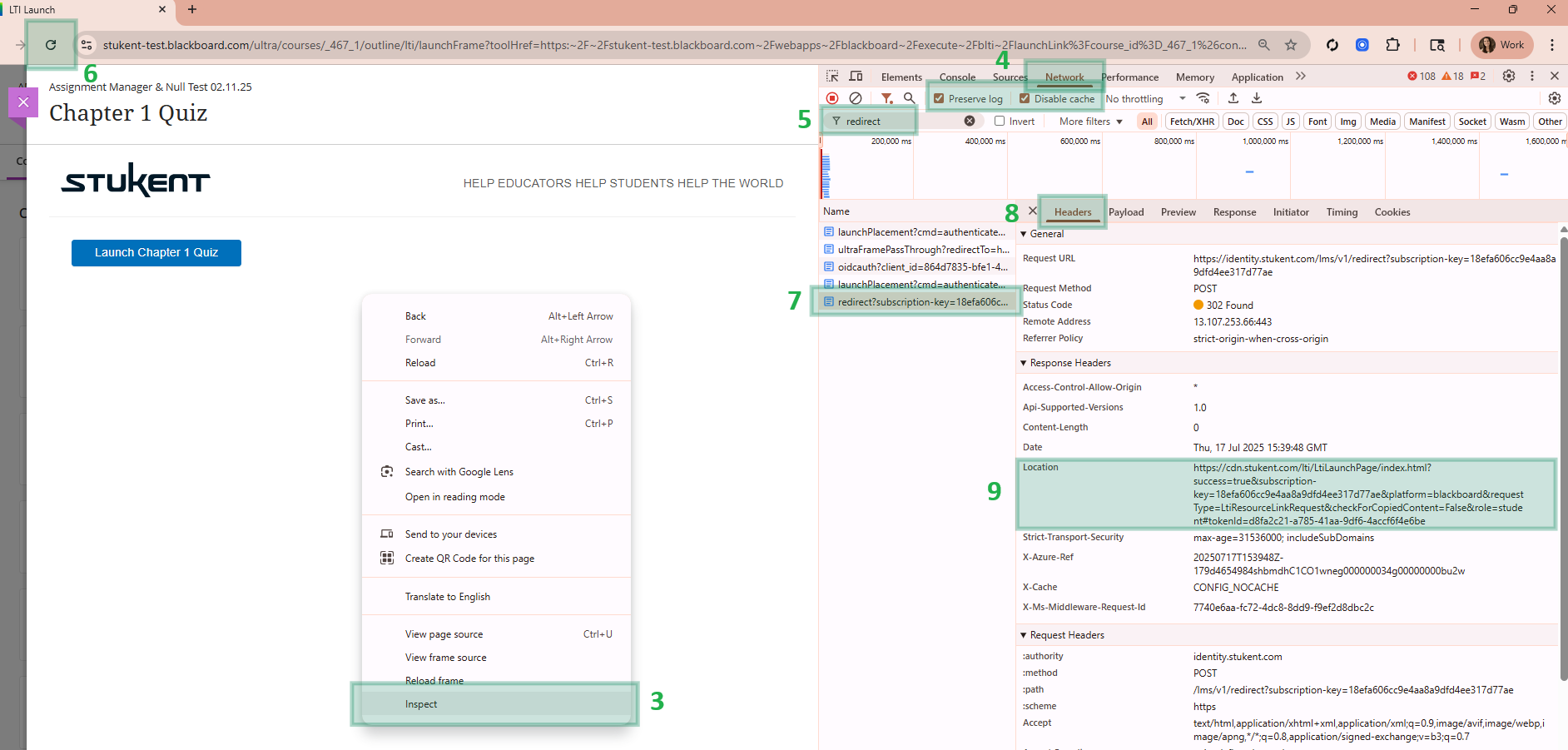This screenshot has height=750, width=1568.
Task: Collapse the General section
Action: point(1024,234)
